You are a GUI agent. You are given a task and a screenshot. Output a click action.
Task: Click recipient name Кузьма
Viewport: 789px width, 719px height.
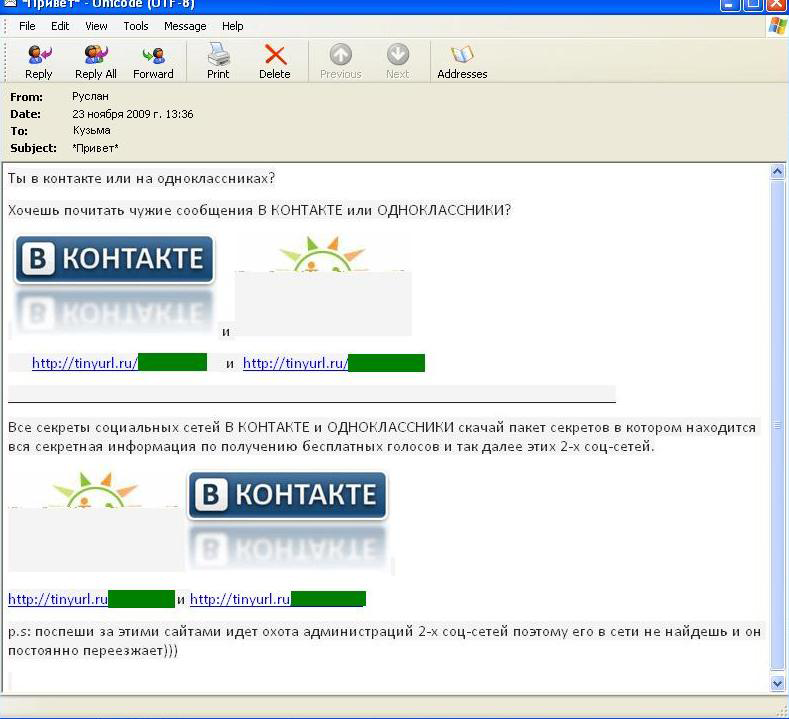click(92, 130)
